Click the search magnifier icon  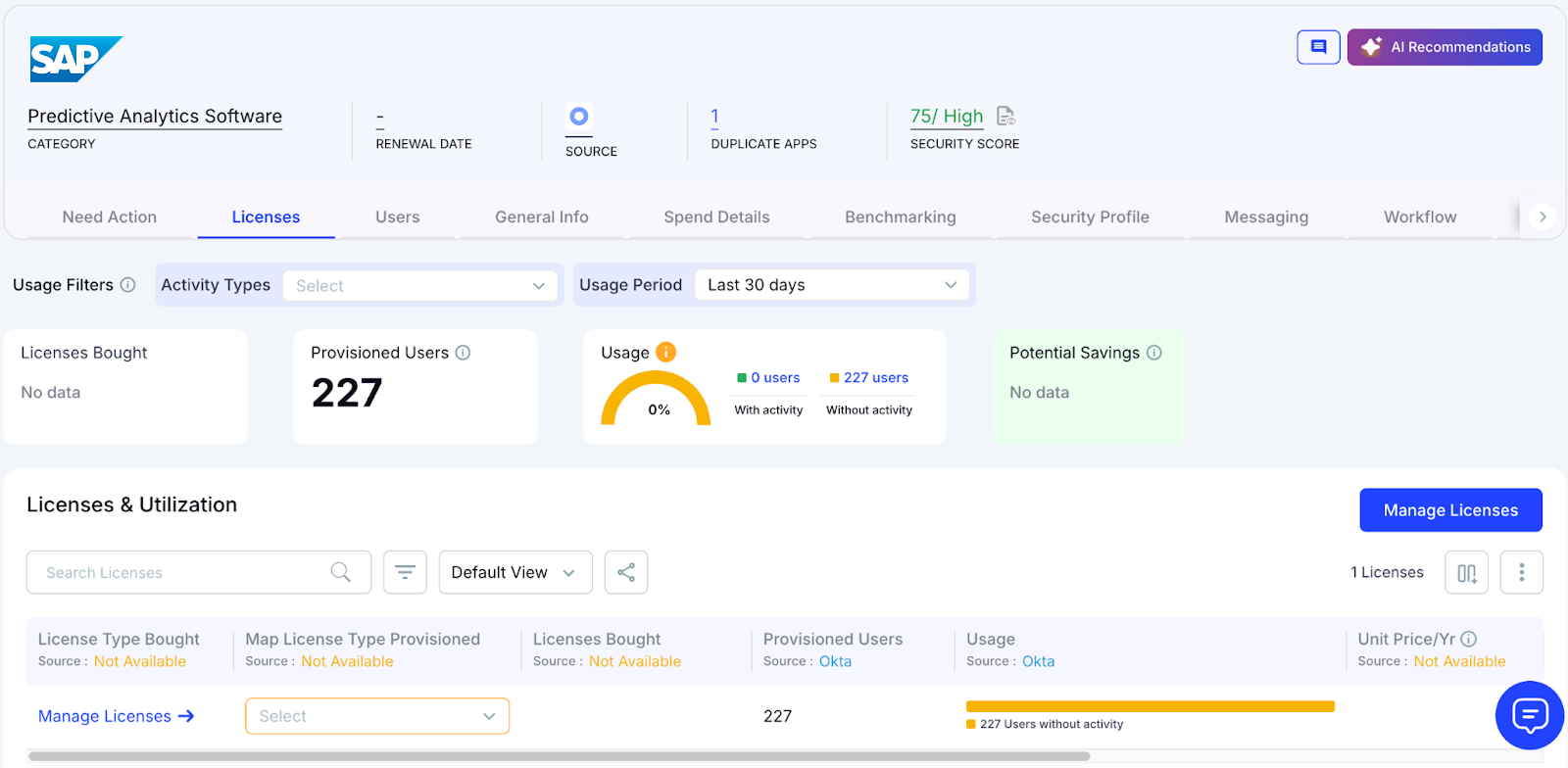(340, 572)
